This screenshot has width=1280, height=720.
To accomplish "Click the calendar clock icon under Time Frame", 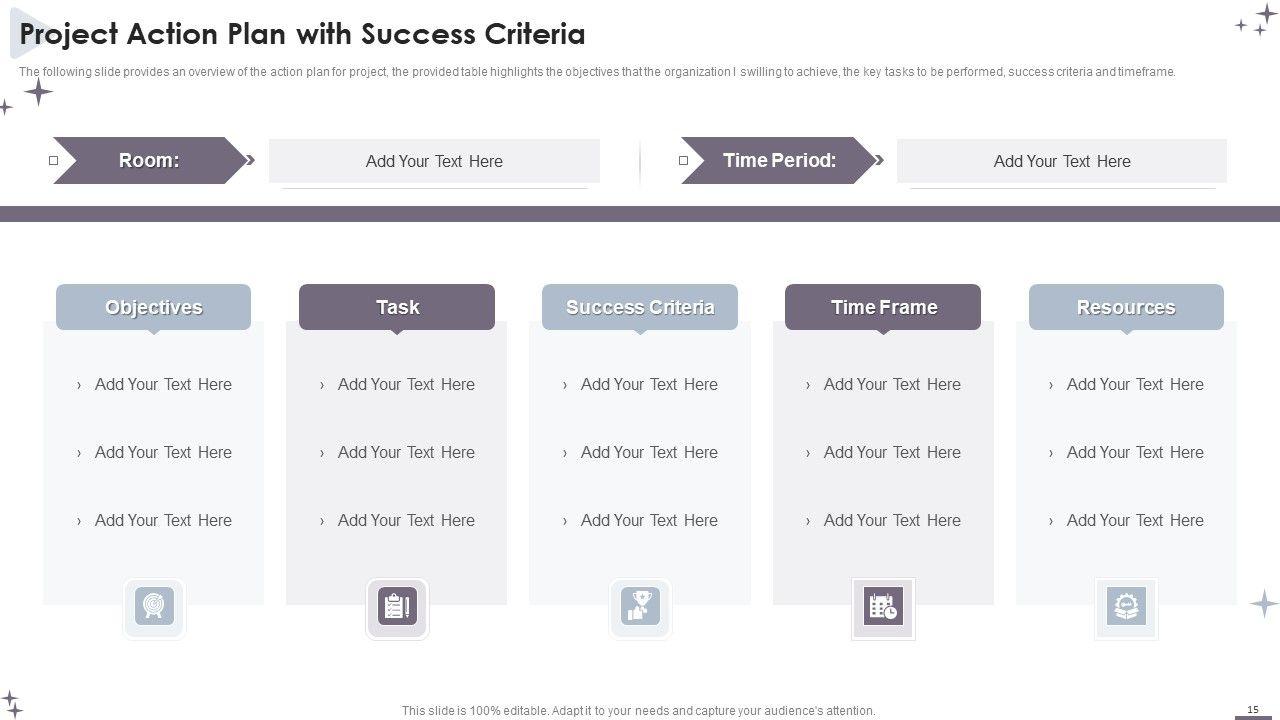I will [884, 607].
